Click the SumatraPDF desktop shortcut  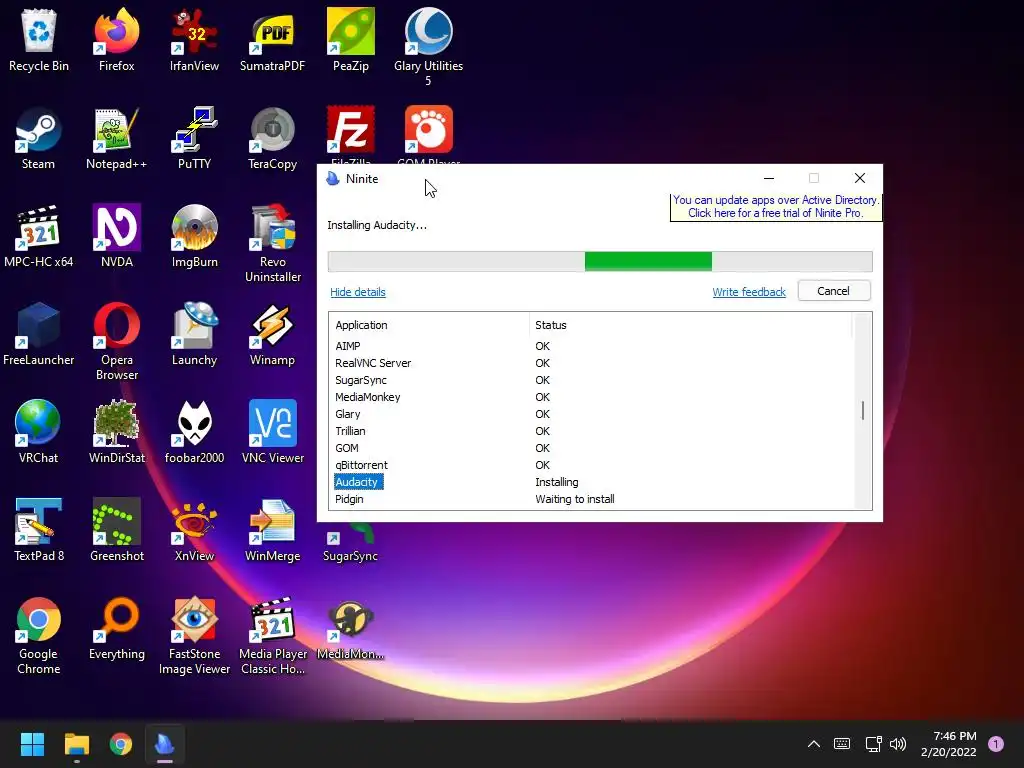coord(272,39)
